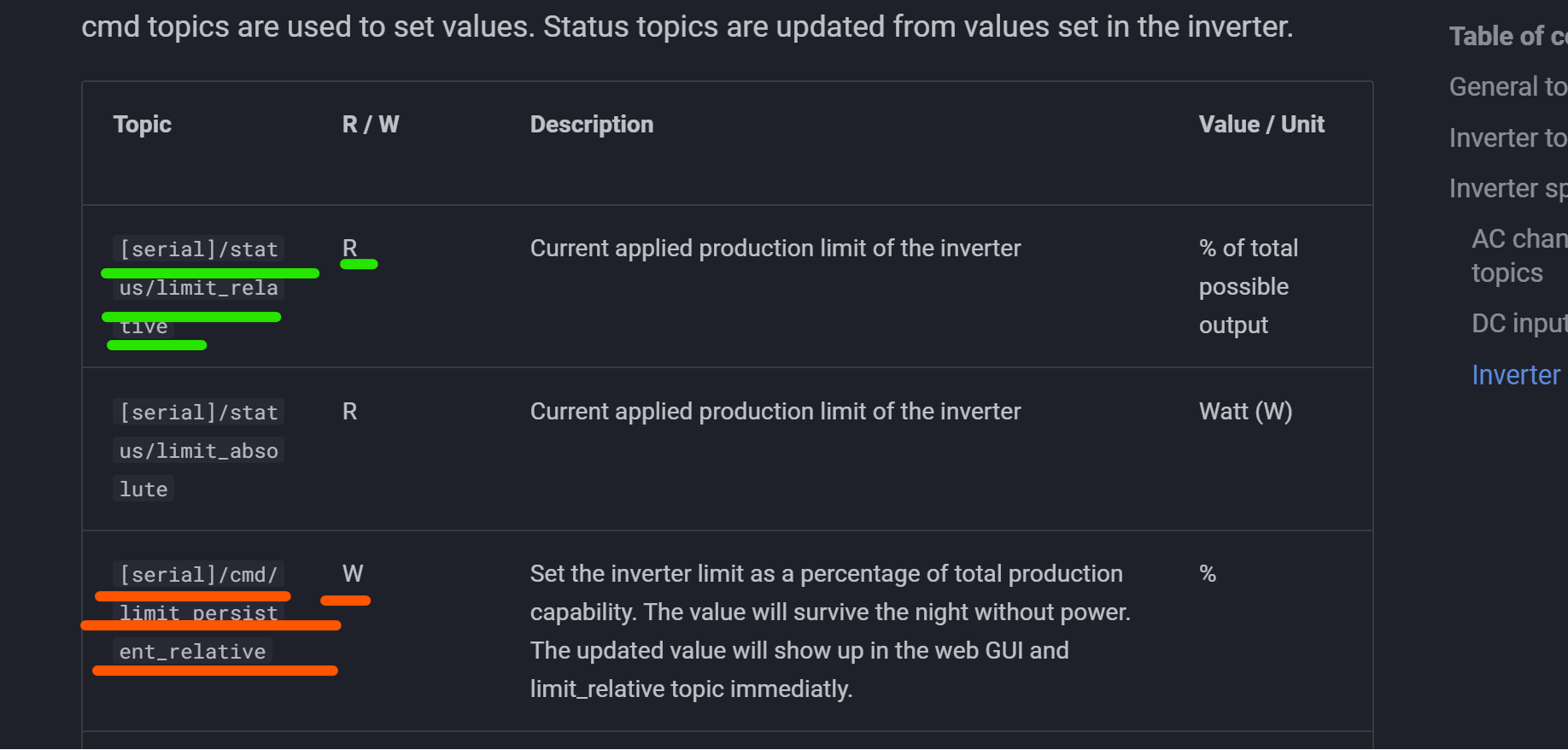Select the Inverter topics table-of-contents entry
Screen dimensions: 1568x750
click(1508, 138)
